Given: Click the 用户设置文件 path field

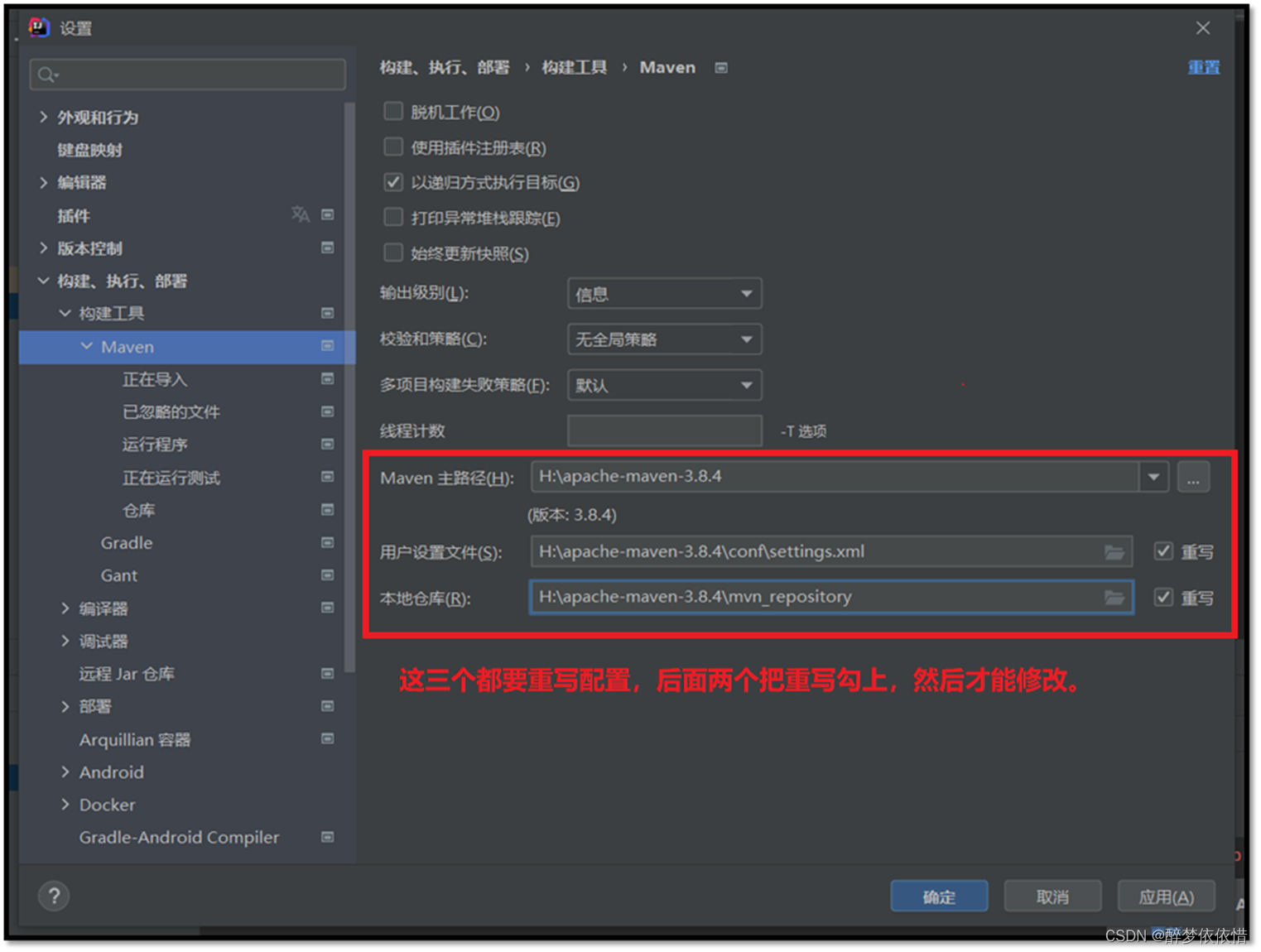Looking at the screenshot, I should click(x=831, y=551).
